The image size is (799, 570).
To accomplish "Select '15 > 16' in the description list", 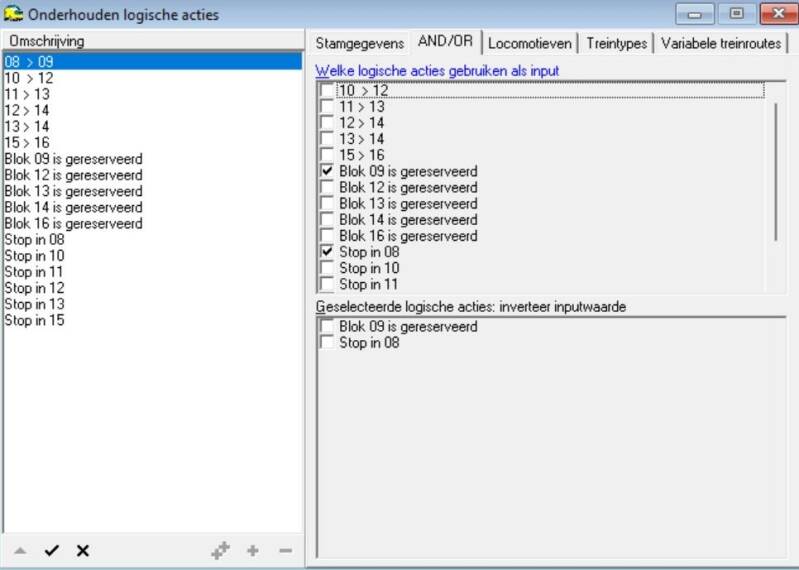I will (x=152, y=143).
